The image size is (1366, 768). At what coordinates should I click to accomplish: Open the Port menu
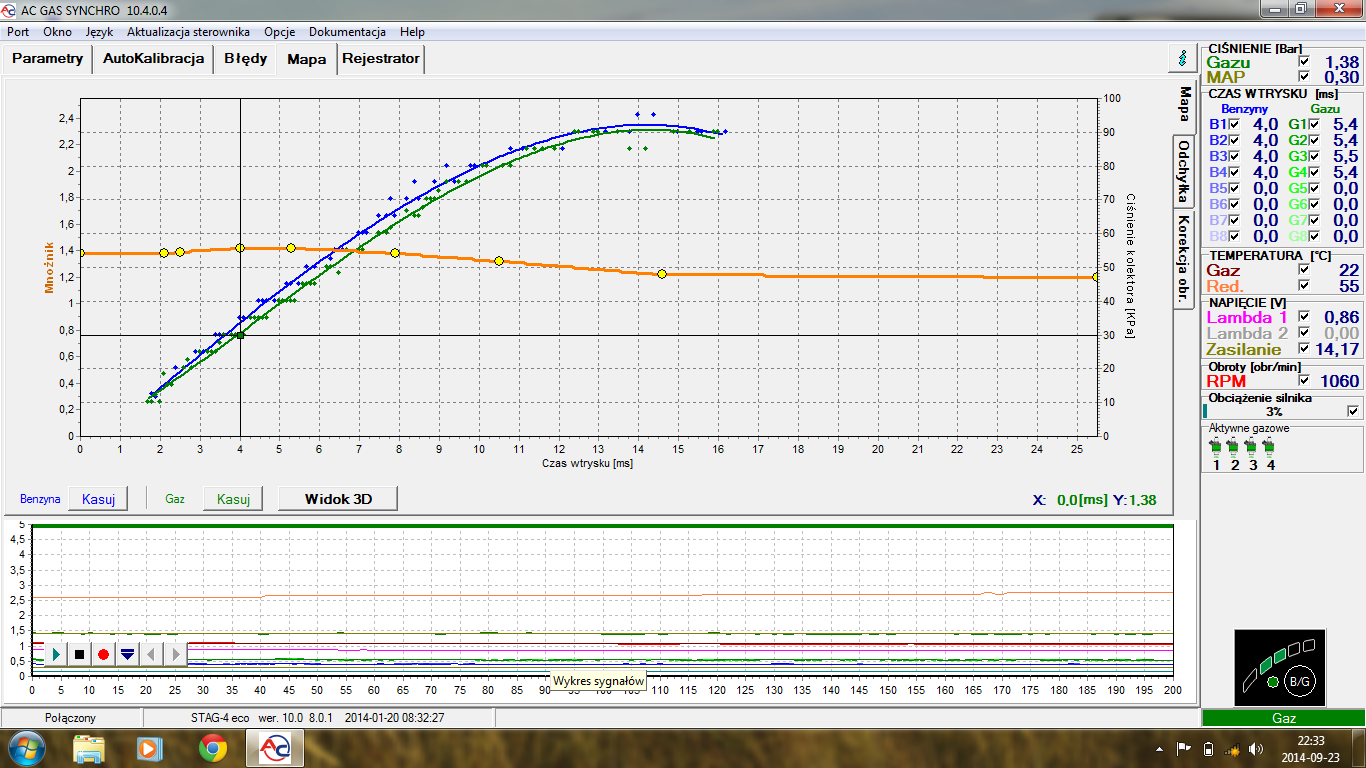pos(18,32)
